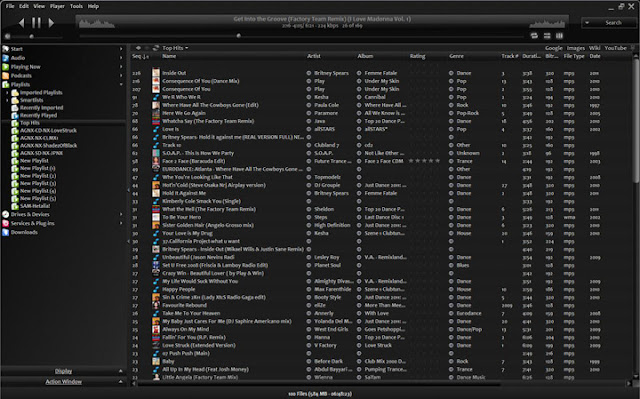This screenshot has height=399, width=640.
Task: Open the Tools menu
Action: [76, 6]
